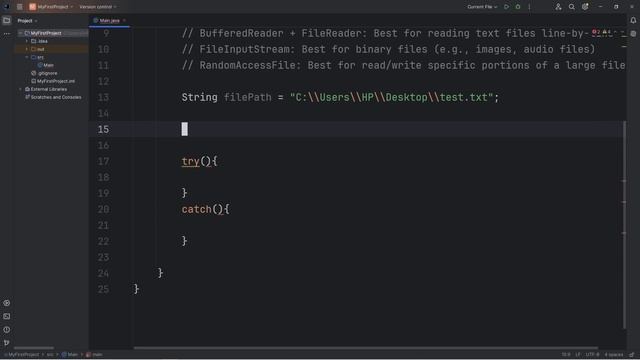Select the .gitignore file

tap(44, 73)
